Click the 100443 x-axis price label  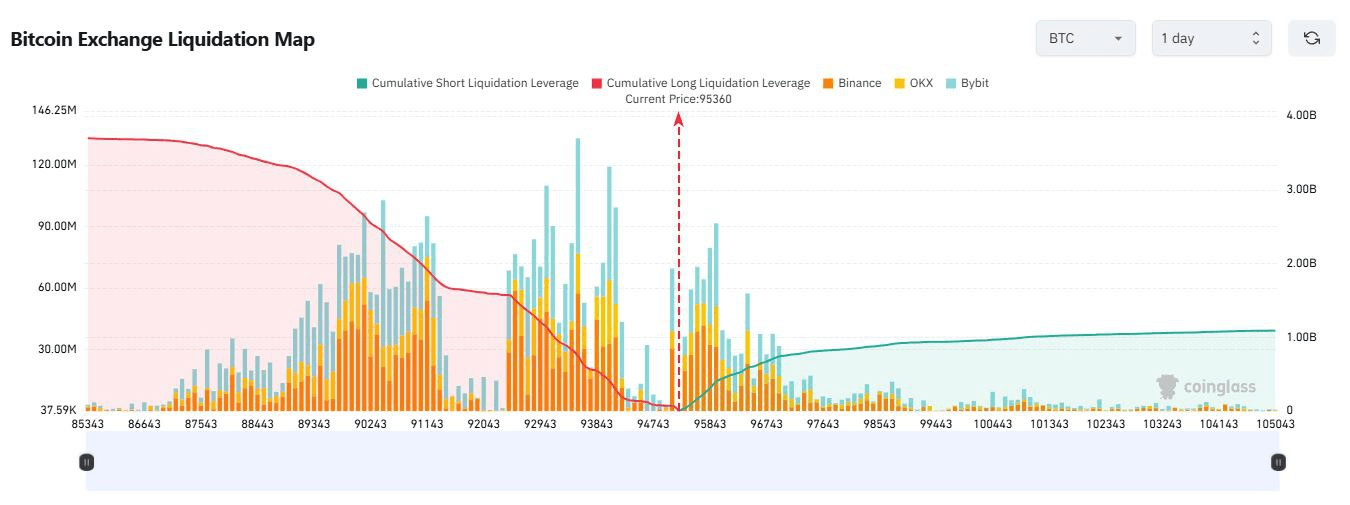[x=993, y=424]
